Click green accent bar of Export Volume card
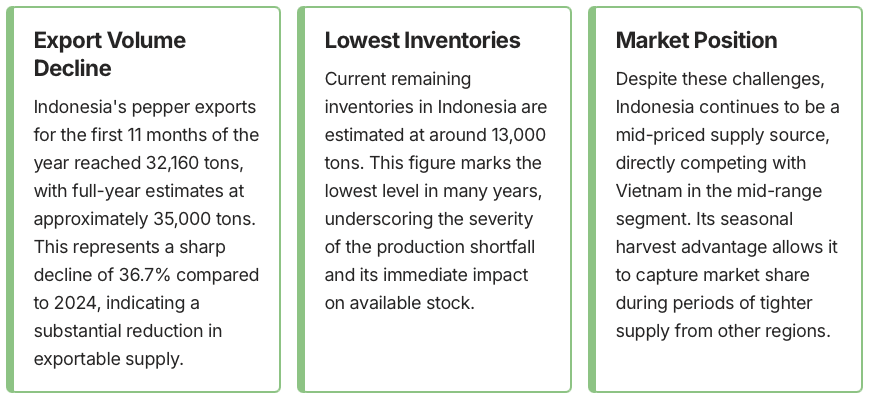This screenshot has height=403, width=871. pyautogui.click(x=10, y=200)
